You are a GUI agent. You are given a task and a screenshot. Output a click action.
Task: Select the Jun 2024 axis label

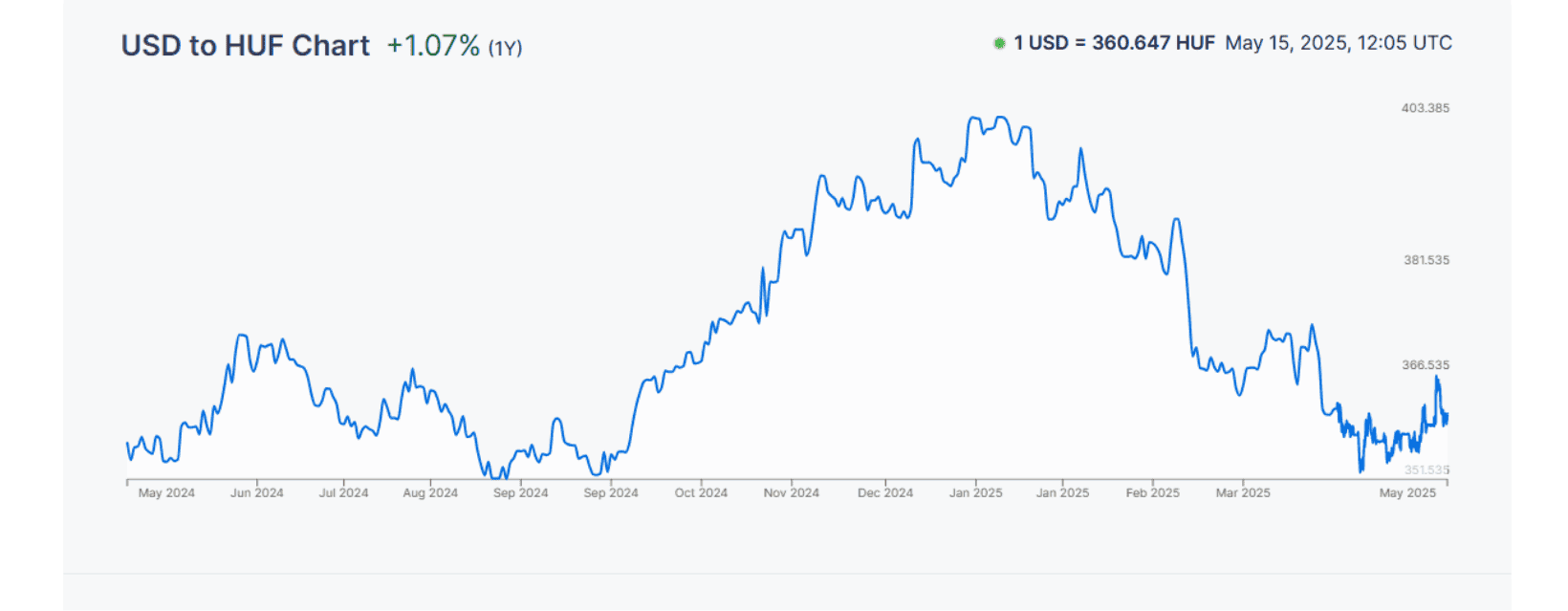click(x=257, y=493)
